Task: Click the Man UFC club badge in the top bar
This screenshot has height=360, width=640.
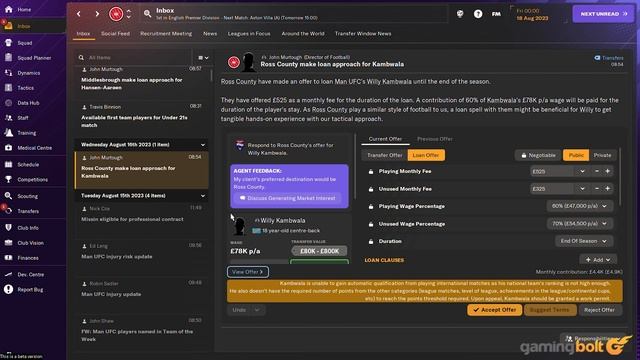Action: (x=116, y=14)
